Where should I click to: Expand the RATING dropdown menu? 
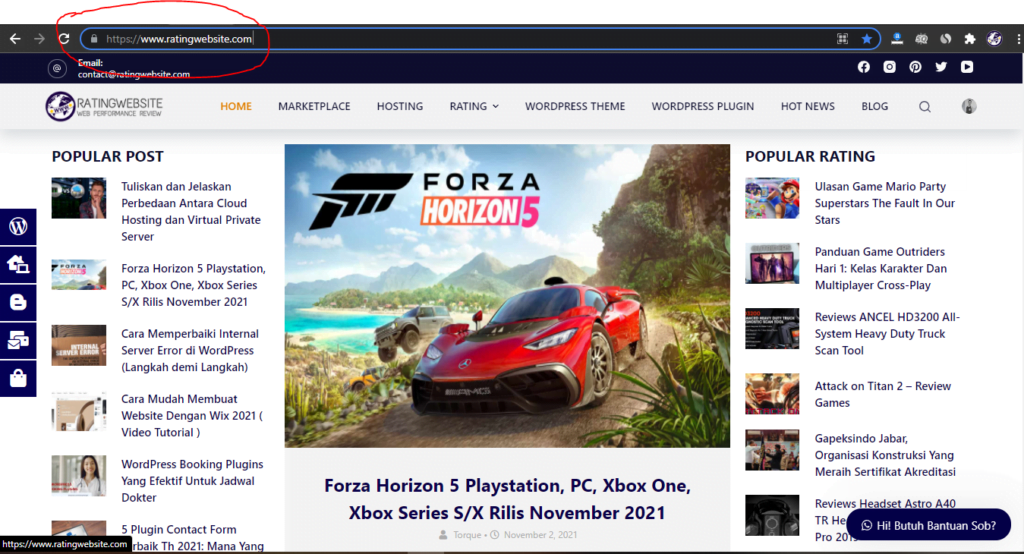[473, 106]
